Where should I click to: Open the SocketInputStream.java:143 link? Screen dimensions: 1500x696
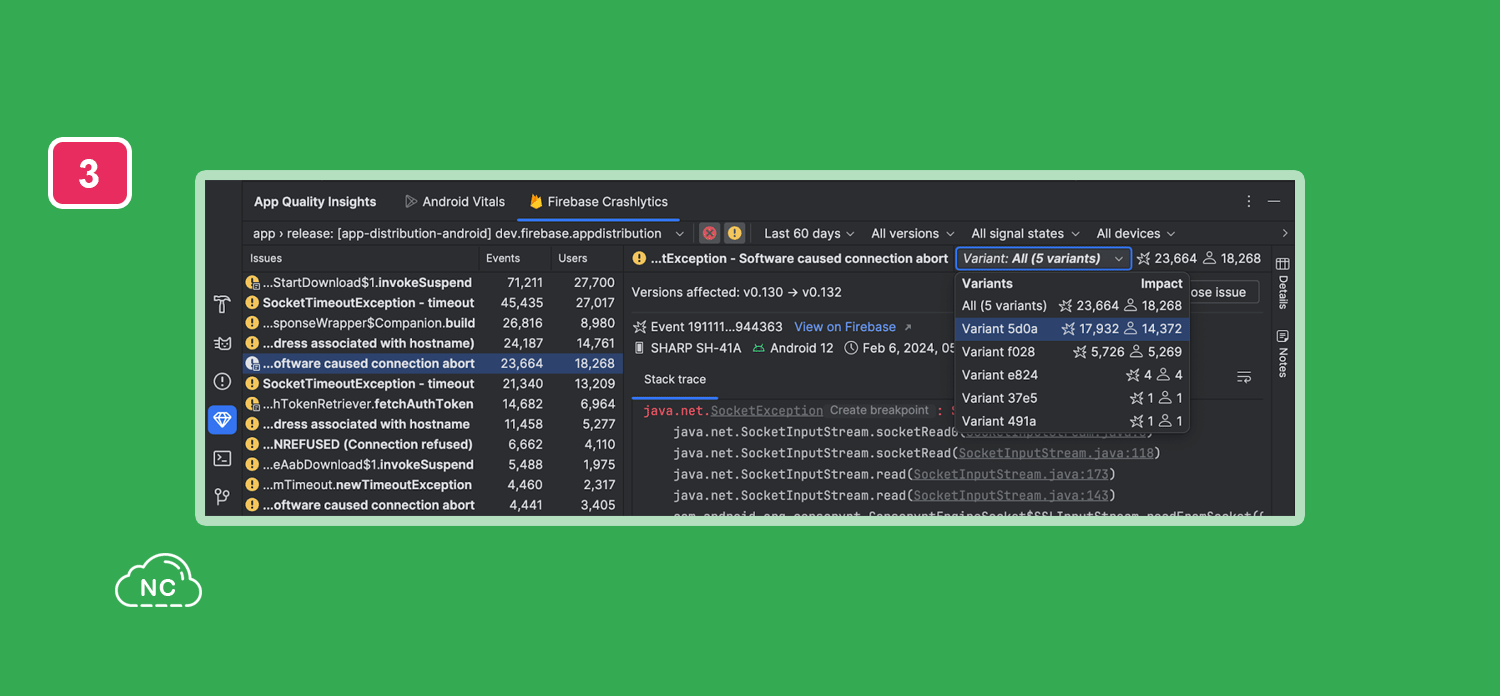pyautogui.click(x=1011, y=495)
